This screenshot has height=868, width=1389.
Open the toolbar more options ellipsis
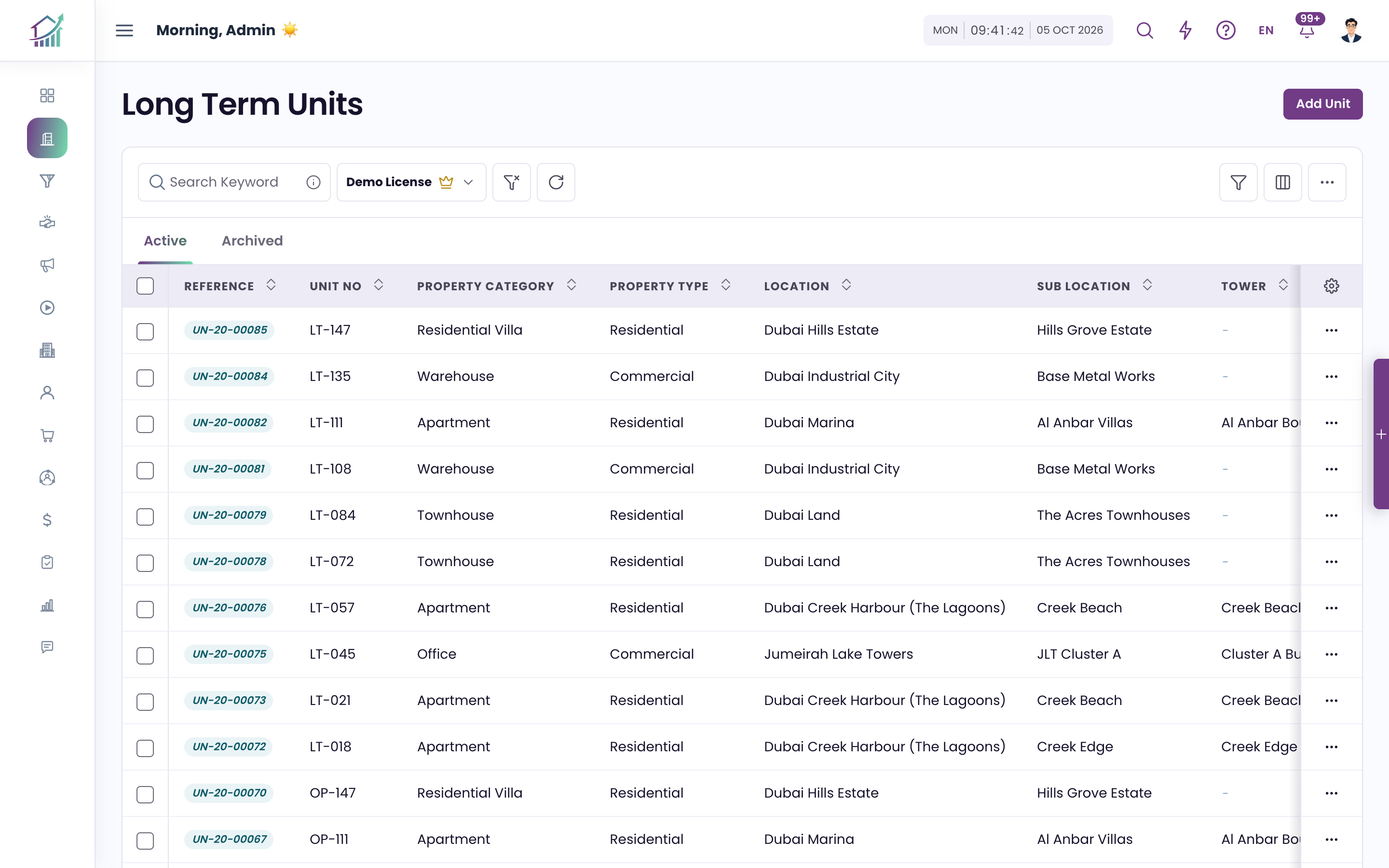point(1326,182)
